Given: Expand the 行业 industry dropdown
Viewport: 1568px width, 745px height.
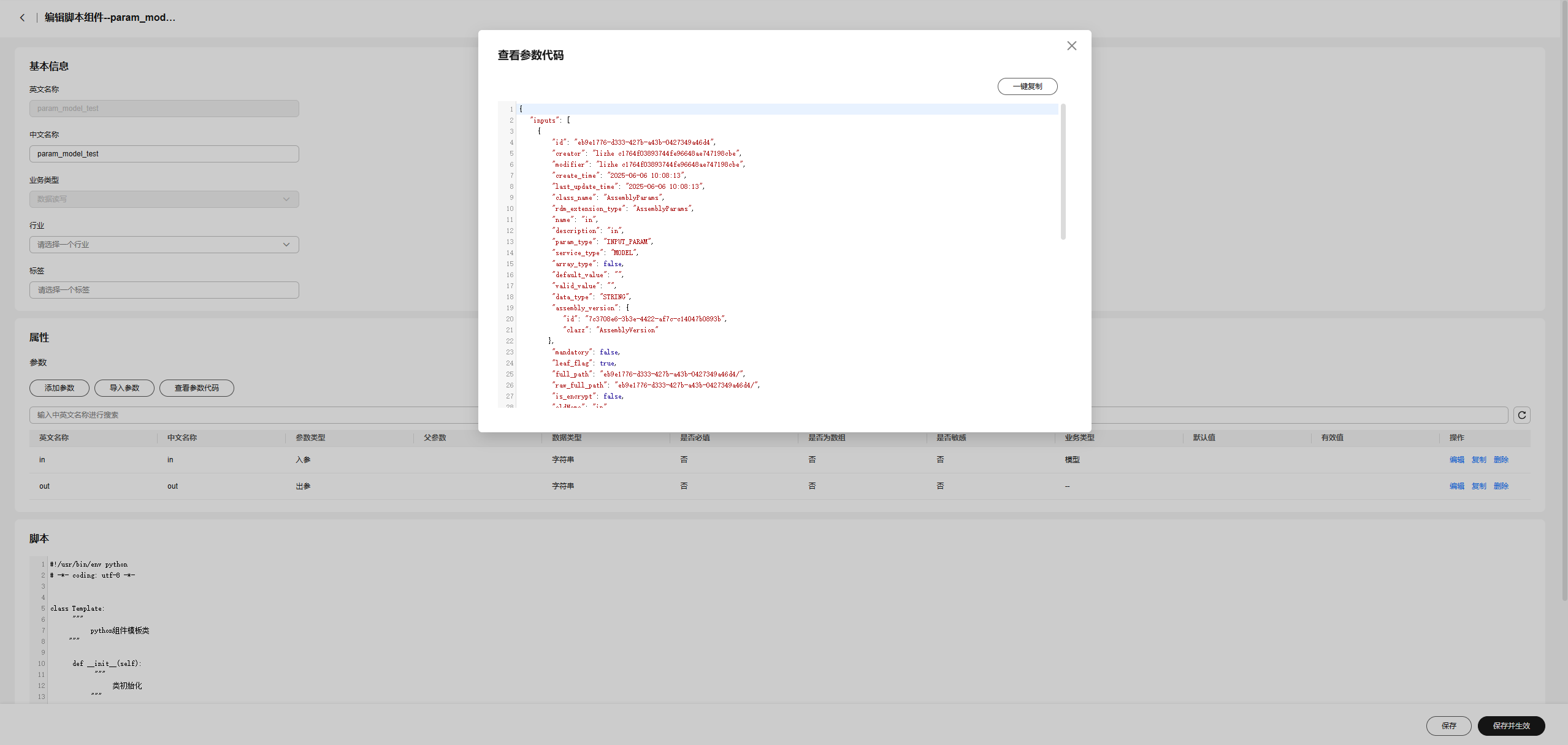Looking at the screenshot, I should [x=164, y=245].
